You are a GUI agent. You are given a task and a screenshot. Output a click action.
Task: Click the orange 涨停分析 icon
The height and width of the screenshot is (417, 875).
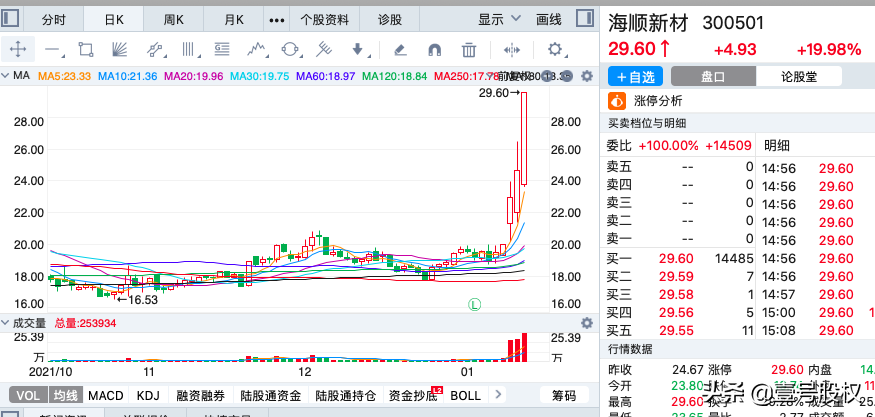(617, 102)
